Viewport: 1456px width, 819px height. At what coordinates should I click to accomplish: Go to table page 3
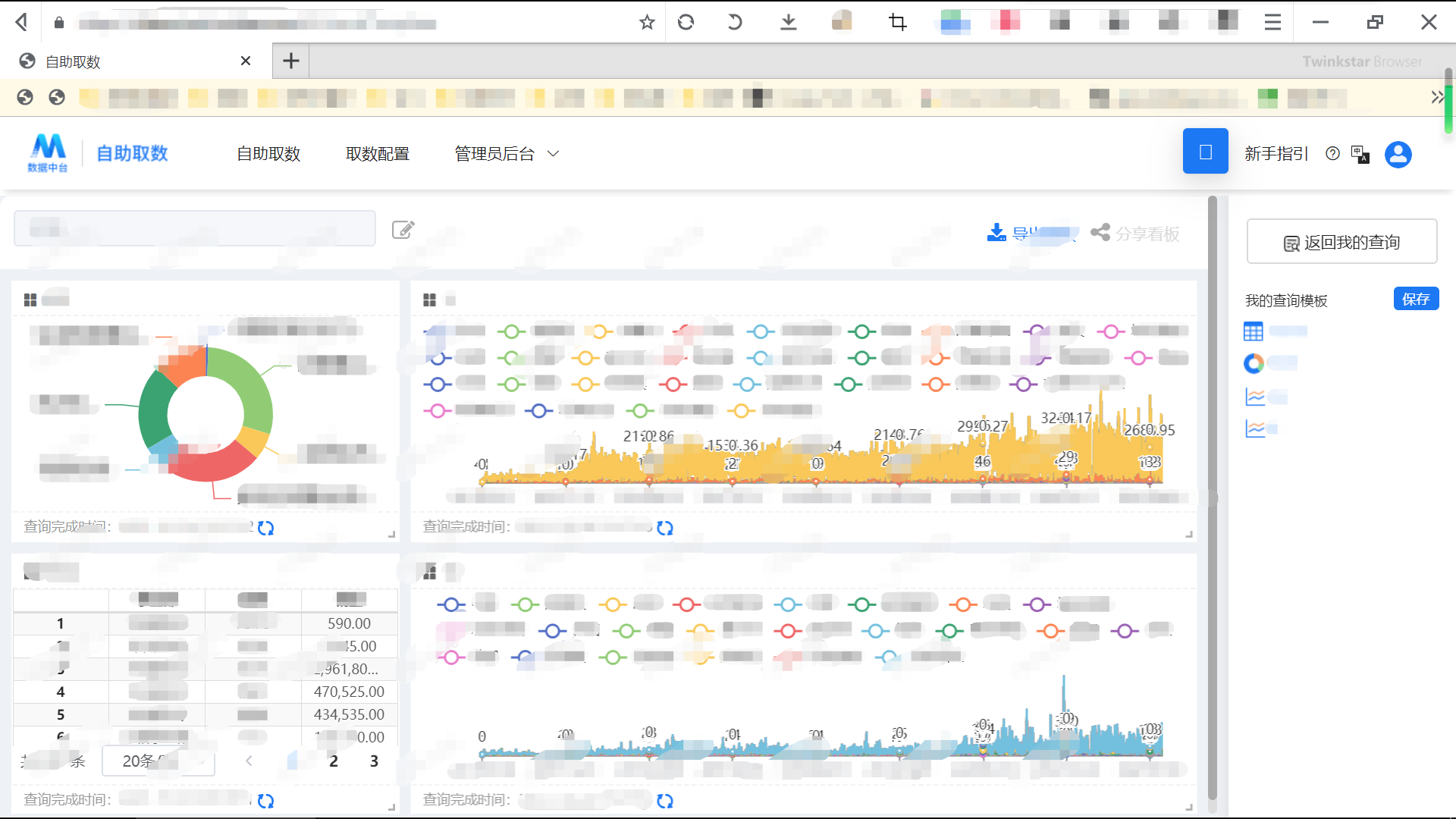click(x=374, y=761)
